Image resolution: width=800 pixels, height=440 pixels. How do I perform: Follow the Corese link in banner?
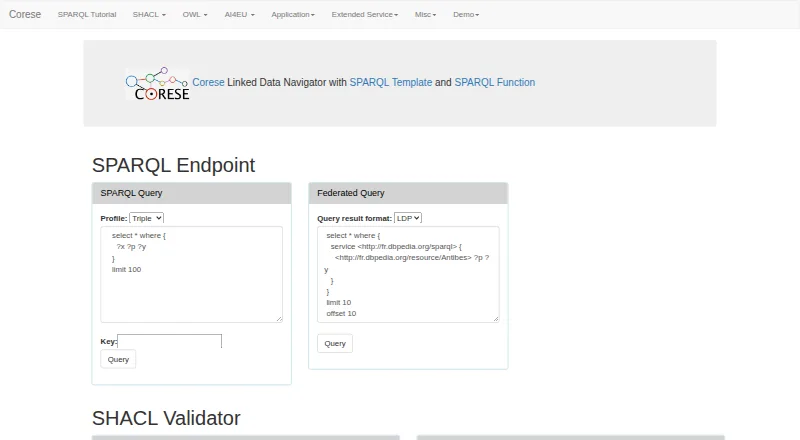point(208,82)
